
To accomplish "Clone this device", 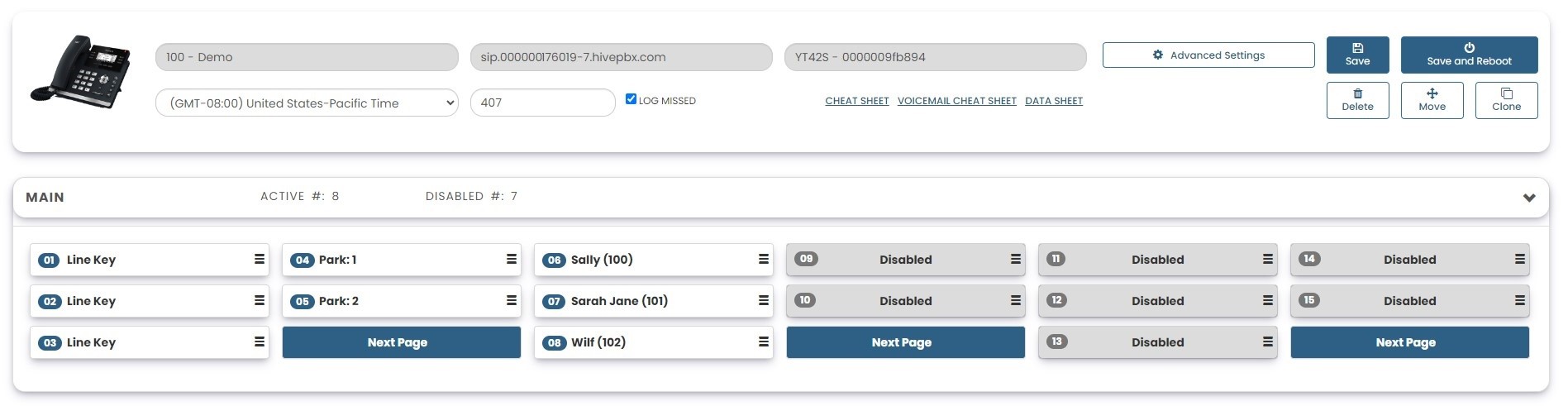I will 1507,100.
